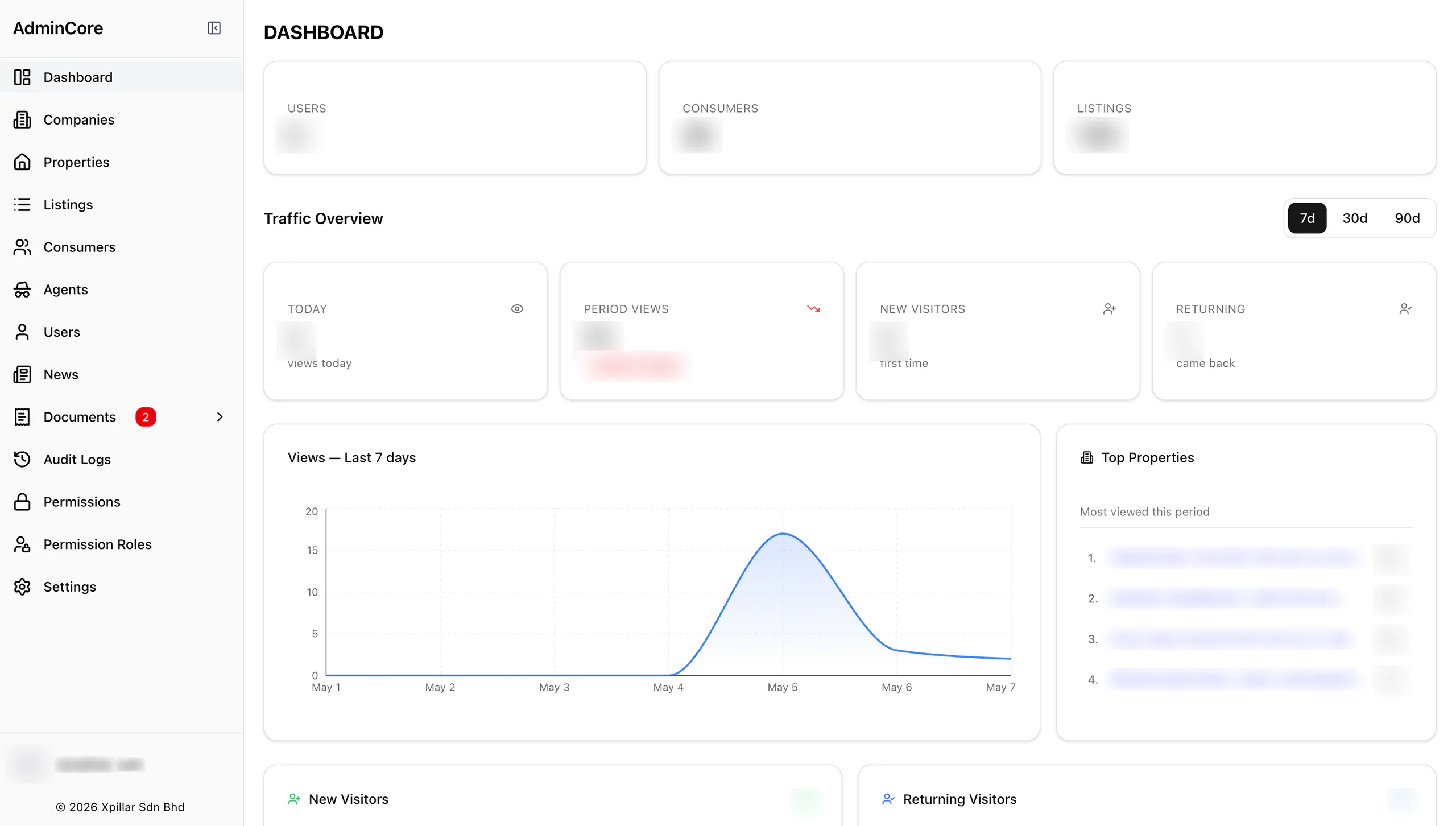Click the Properties house icon
This screenshot has height=826, width=1456.
pyautogui.click(x=22, y=162)
